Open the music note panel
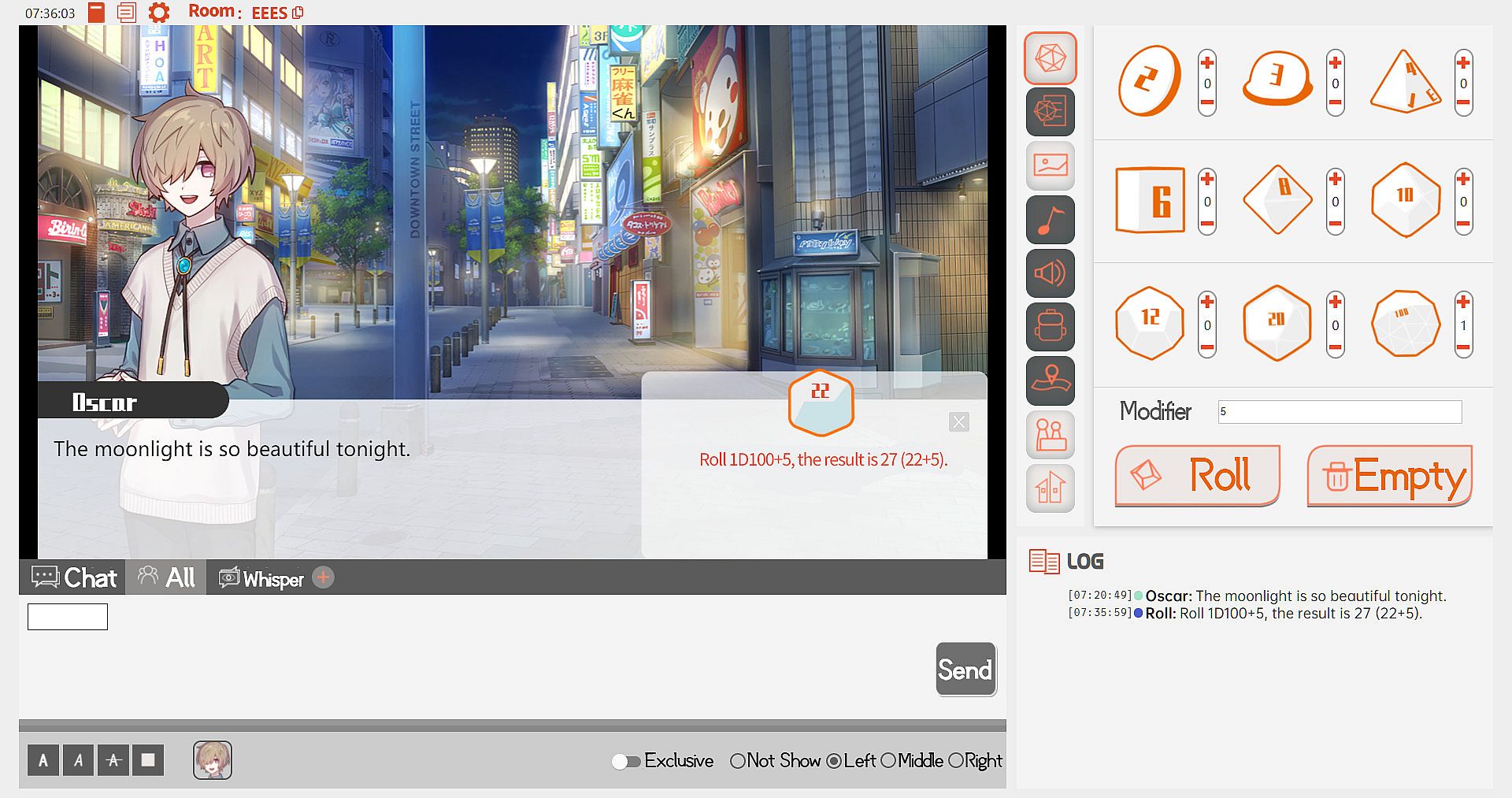The height and width of the screenshot is (798, 1512). coord(1050,220)
